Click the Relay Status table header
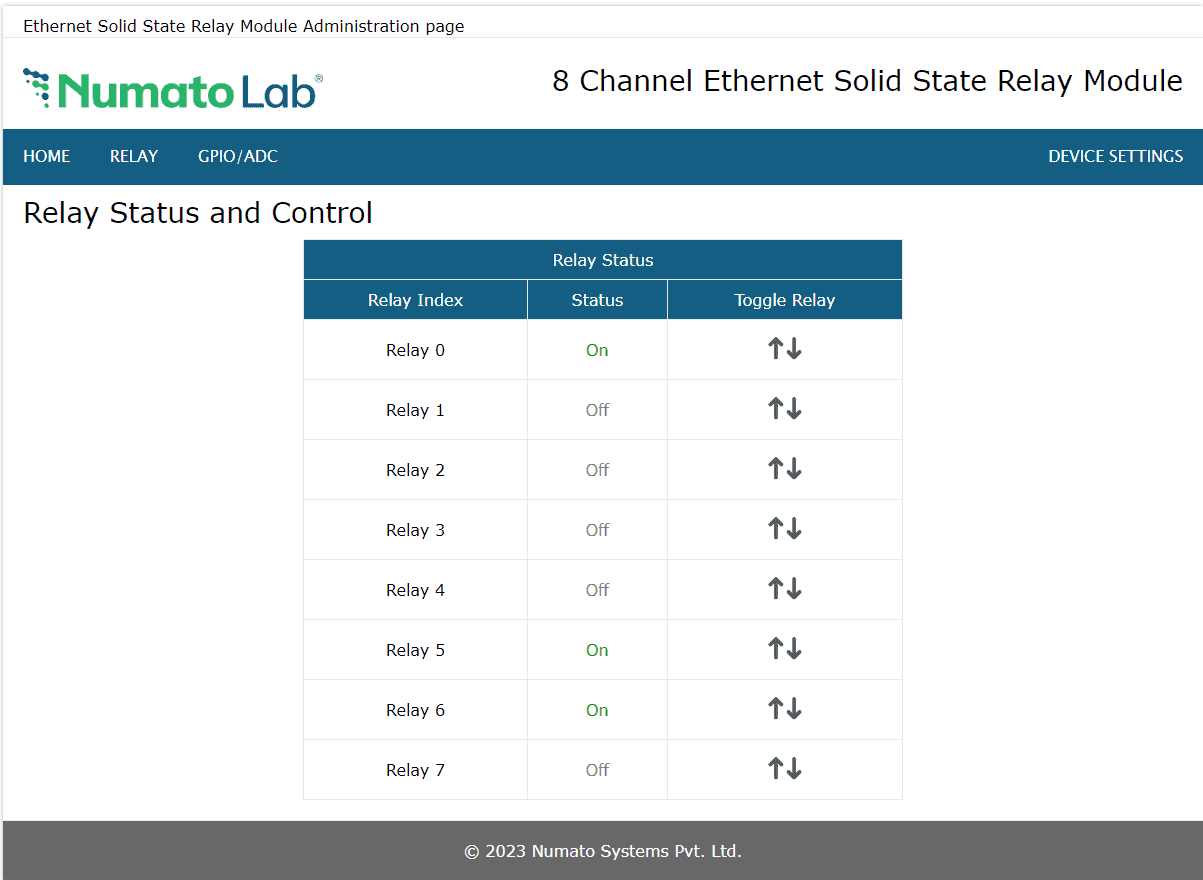Image resolution: width=1203 pixels, height=880 pixels. (x=602, y=259)
